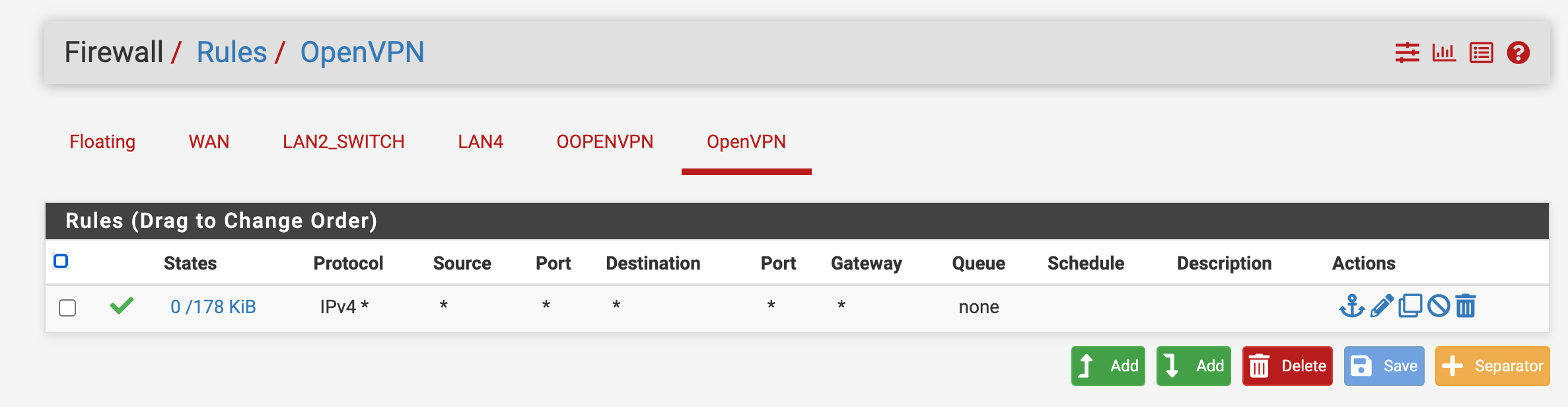
Task: Copy the rule using the duplicate icon
Action: coord(1409,306)
